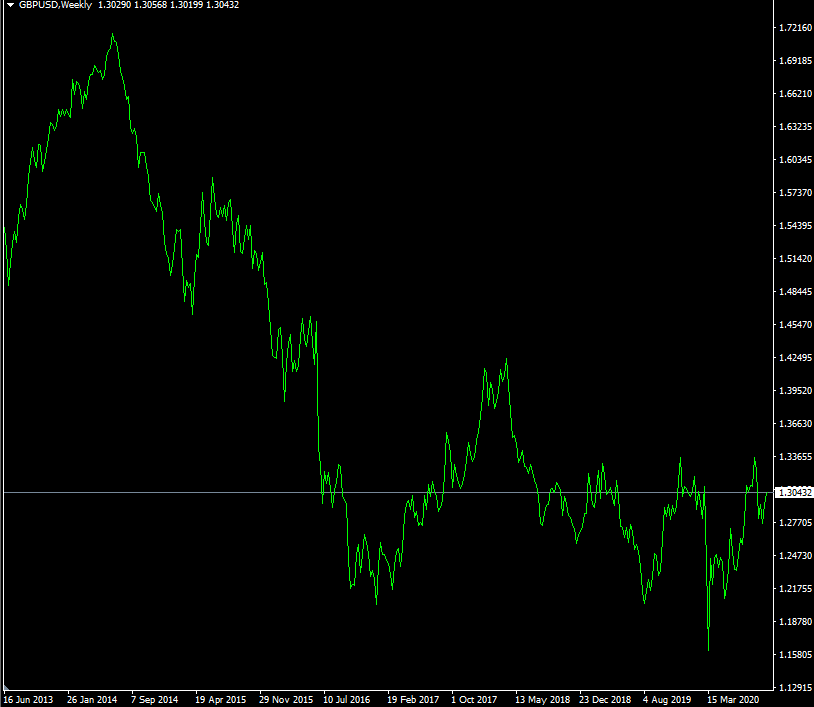Click the 1.12915 price axis label
Screen dimensions: 814x707
(x=794, y=688)
